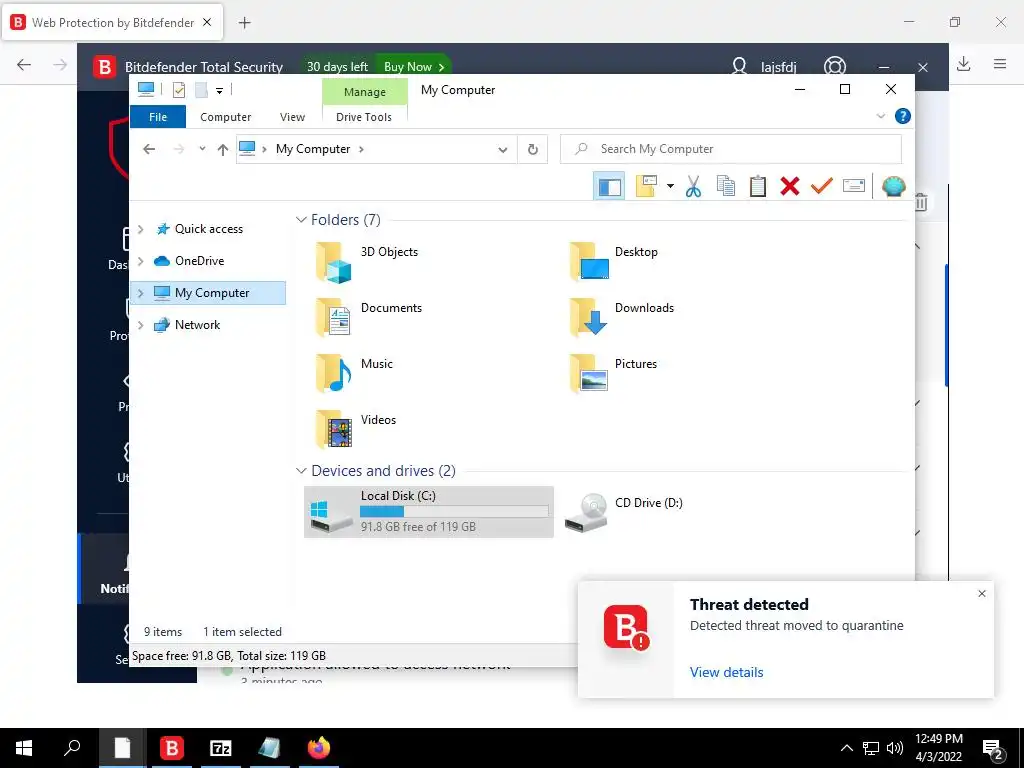Select the Music folder
Screen dimensions: 1024x768
click(355, 374)
